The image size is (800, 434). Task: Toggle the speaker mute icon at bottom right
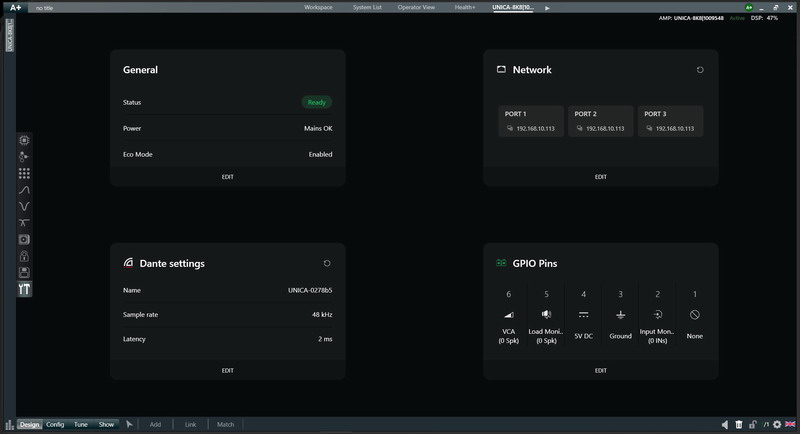(x=725, y=425)
